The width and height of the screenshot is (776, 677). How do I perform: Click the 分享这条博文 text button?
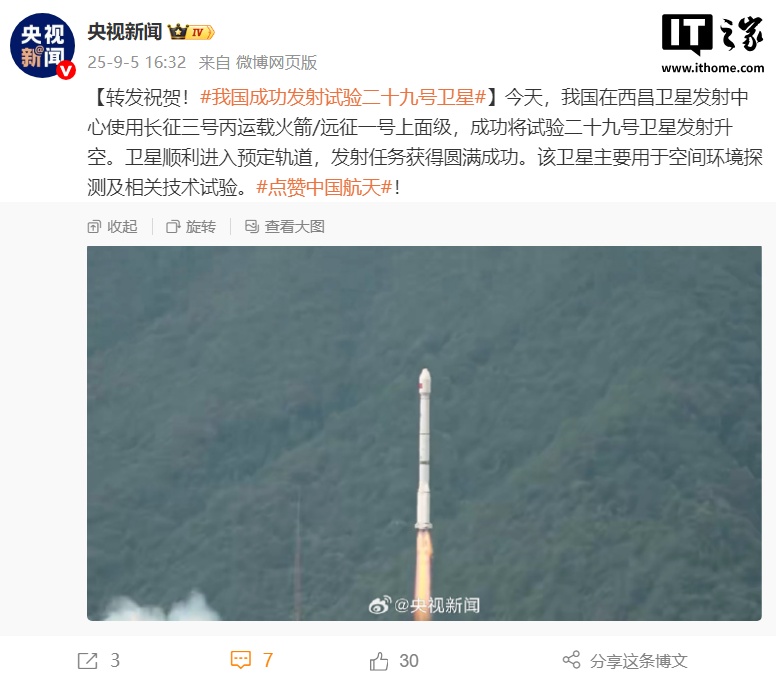pyautogui.click(x=638, y=661)
